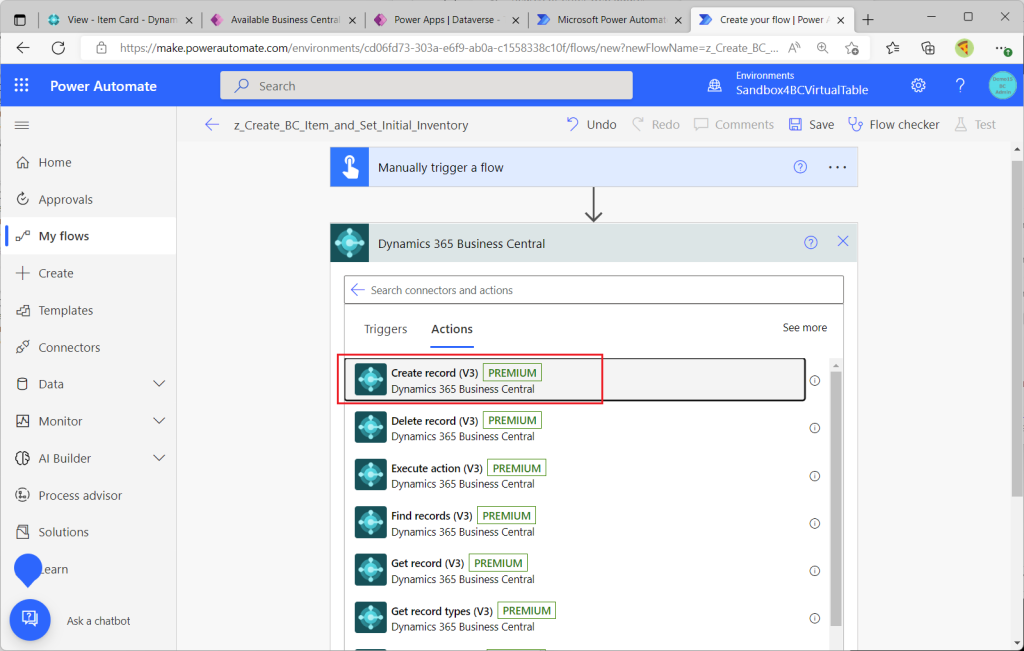The image size is (1024, 651).
Task: Show info for Execute action (V3)
Action: (x=814, y=476)
